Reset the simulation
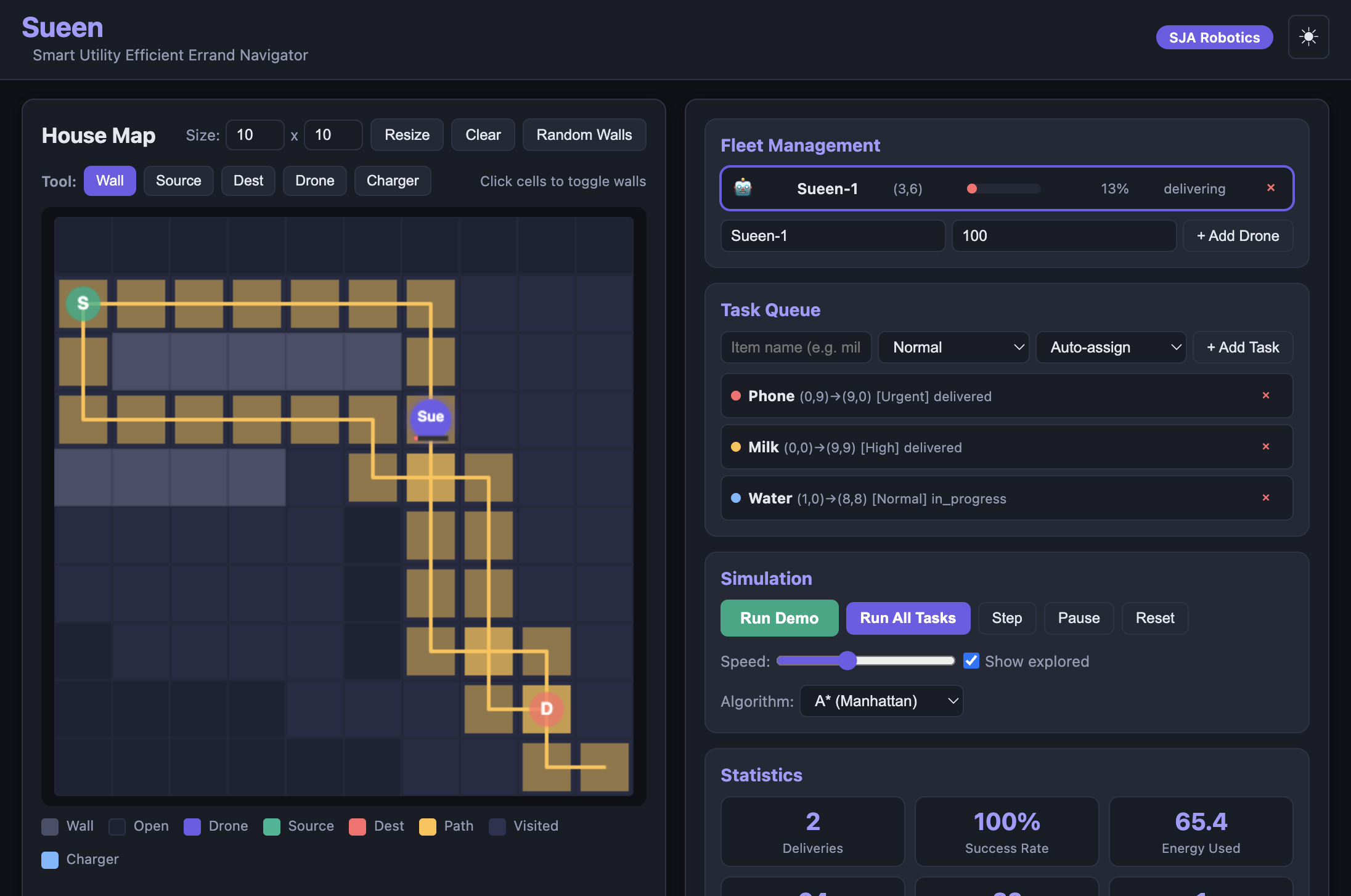Screen dimensions: 1351x896 click(x=1155, y=618)
